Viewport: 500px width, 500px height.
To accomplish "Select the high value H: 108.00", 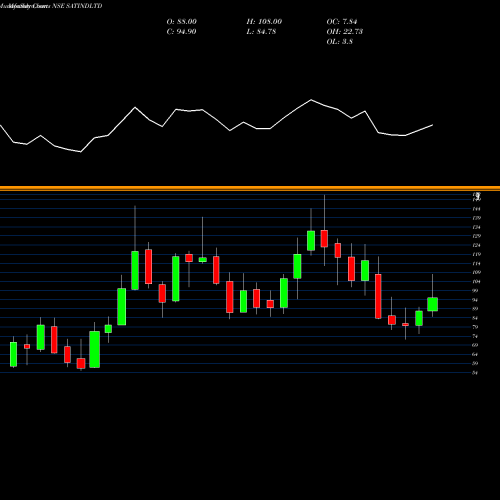I will click(264, 22).
